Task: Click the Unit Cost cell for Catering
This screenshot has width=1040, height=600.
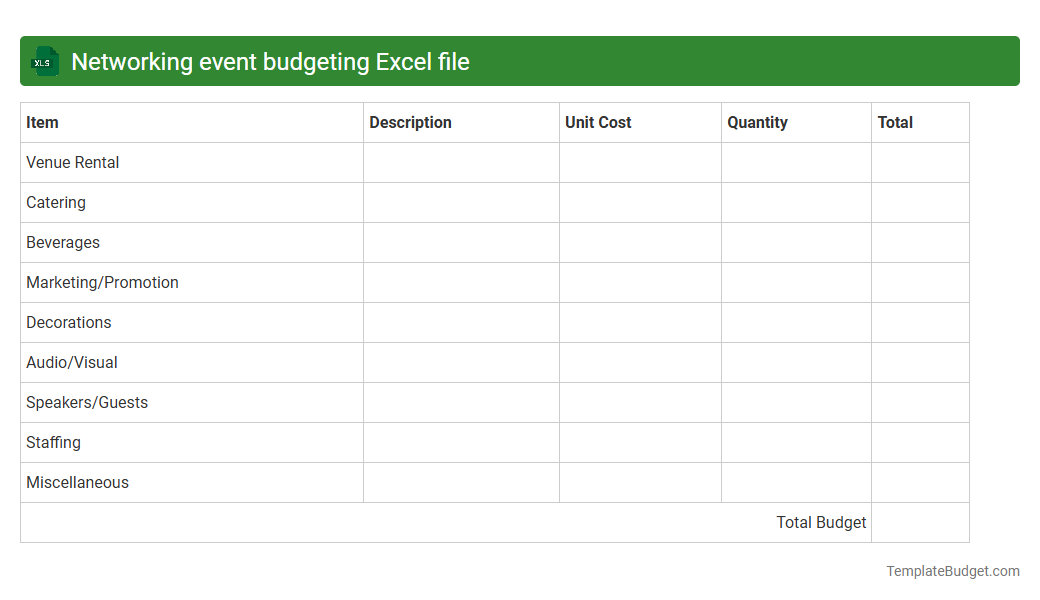Action: click(640, 202)
